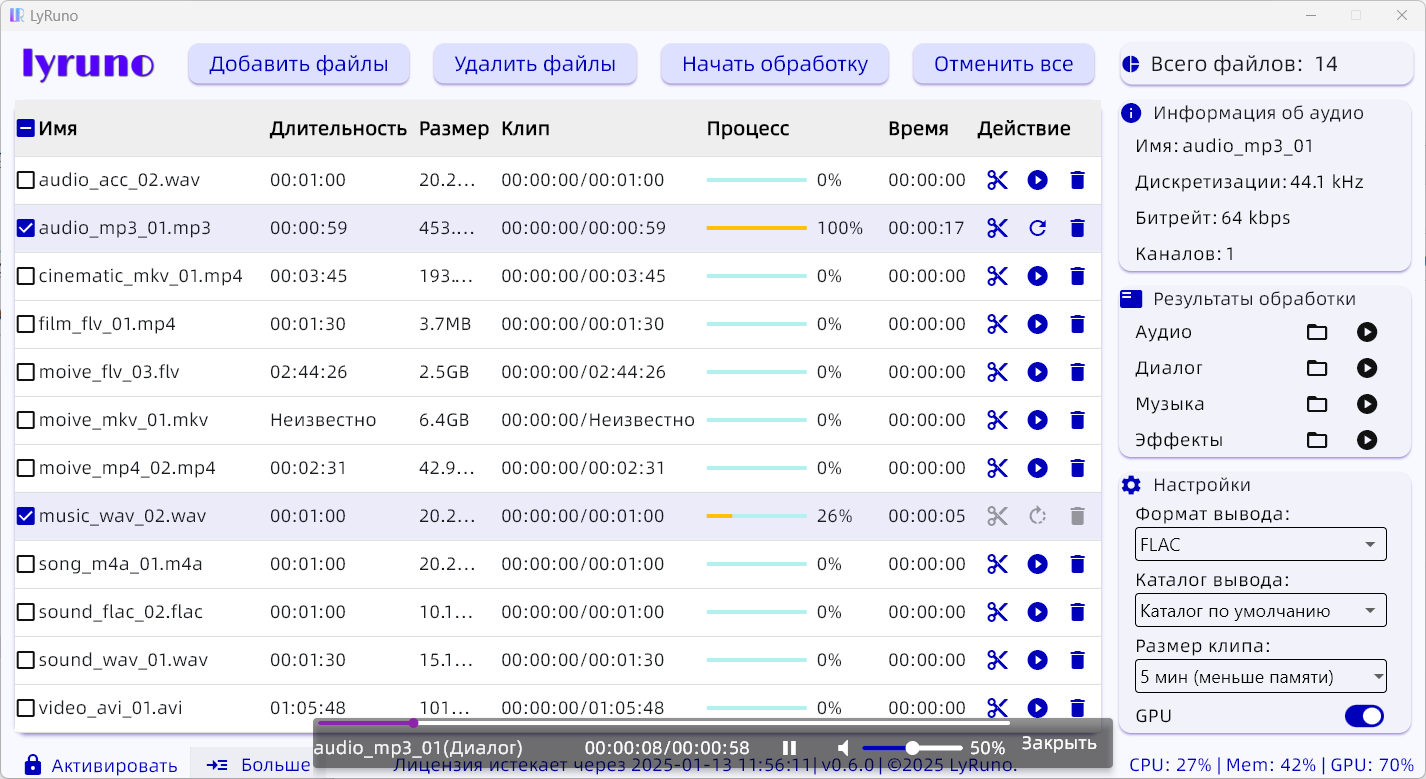
Task: Toggle the select-all checkbox in the header
Action: (25, 128)
